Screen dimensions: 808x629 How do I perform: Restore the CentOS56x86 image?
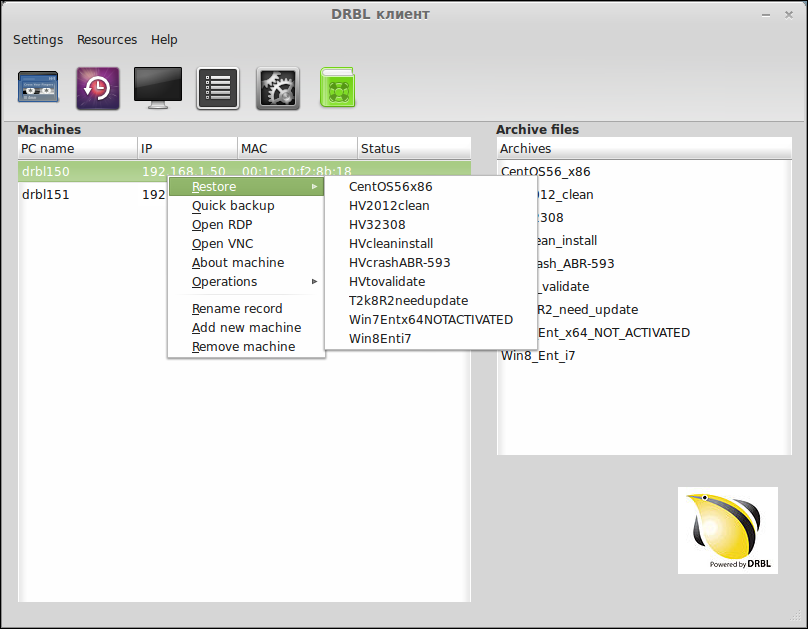(431, 186)
